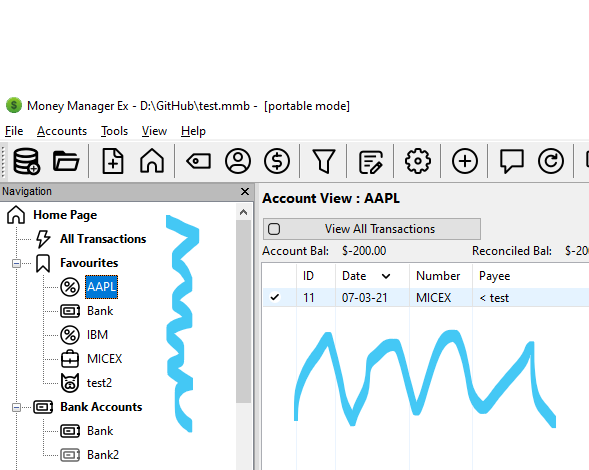589x470 pixels.
Task: Collapse the Bank Accounts tree node
Action: (16, 407)
